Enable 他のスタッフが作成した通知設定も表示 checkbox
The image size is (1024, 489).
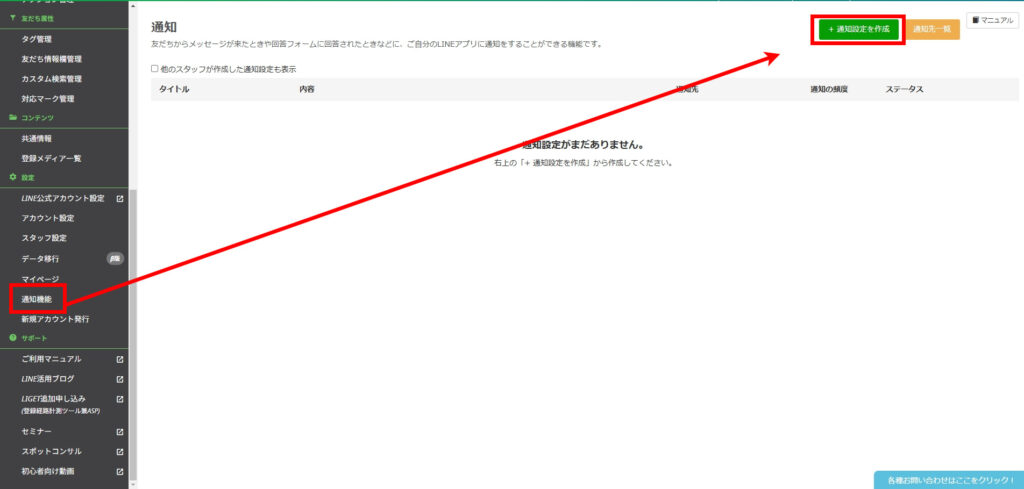point(155,69)
